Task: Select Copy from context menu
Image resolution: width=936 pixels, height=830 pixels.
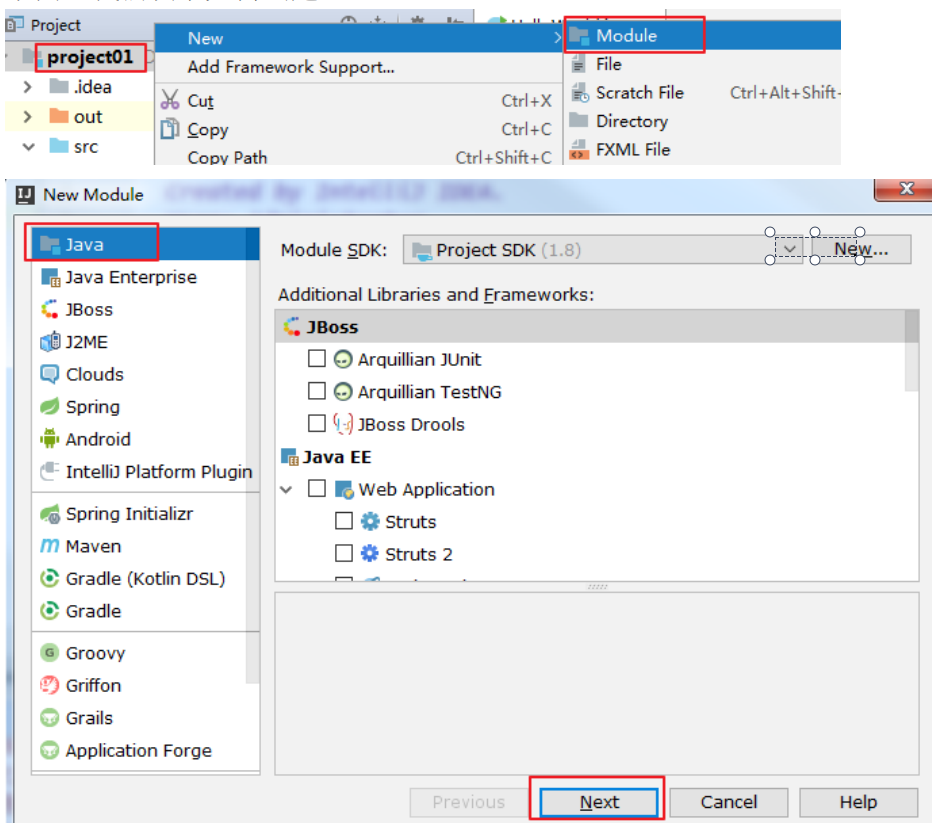Action: click(x=358, y=129)
